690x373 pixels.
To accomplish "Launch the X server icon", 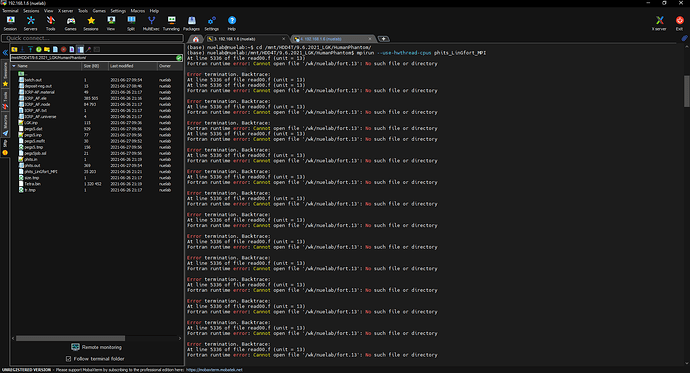I will click(x=659, y=23).
